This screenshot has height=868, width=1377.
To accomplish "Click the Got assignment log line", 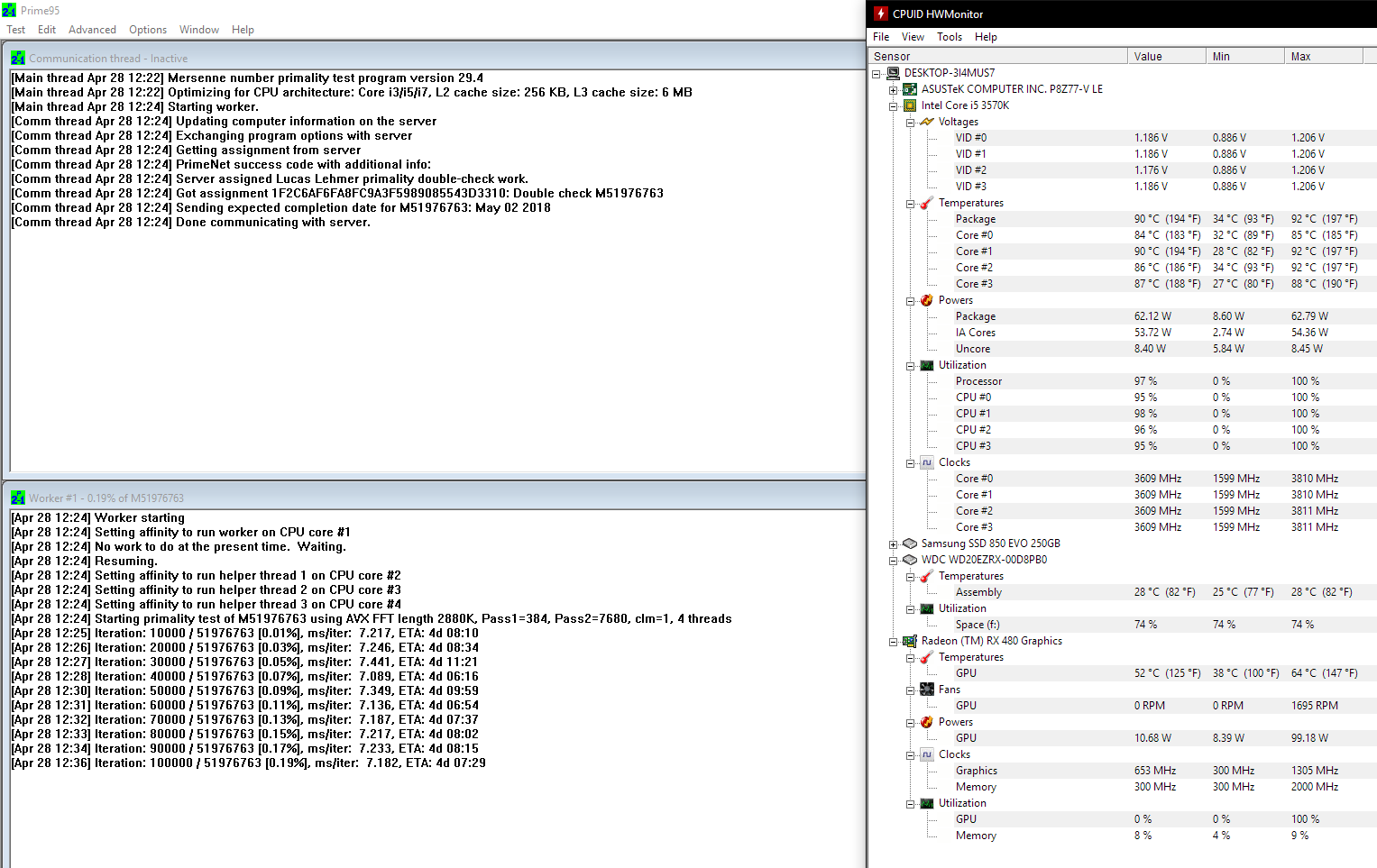I will coord(337,193).
